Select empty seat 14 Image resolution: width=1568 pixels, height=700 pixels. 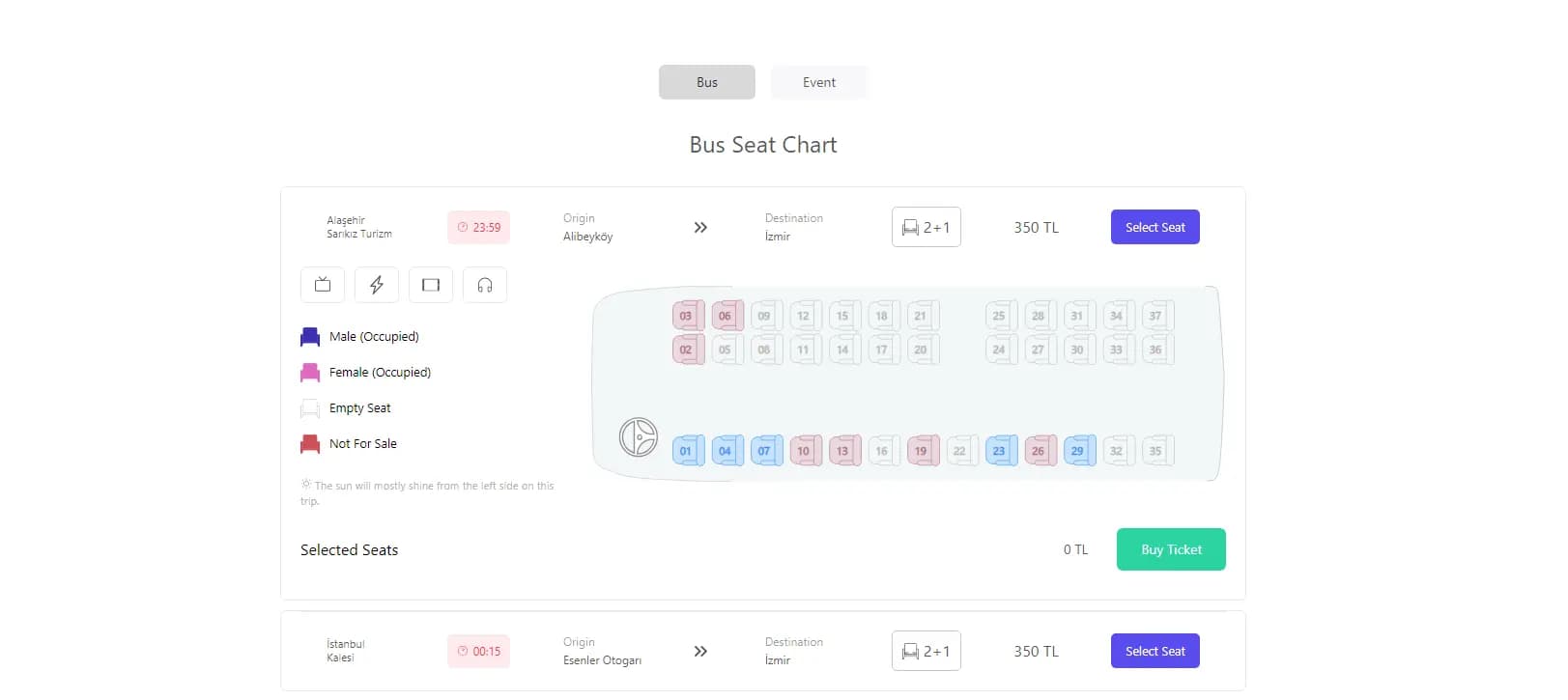[844, 350]
